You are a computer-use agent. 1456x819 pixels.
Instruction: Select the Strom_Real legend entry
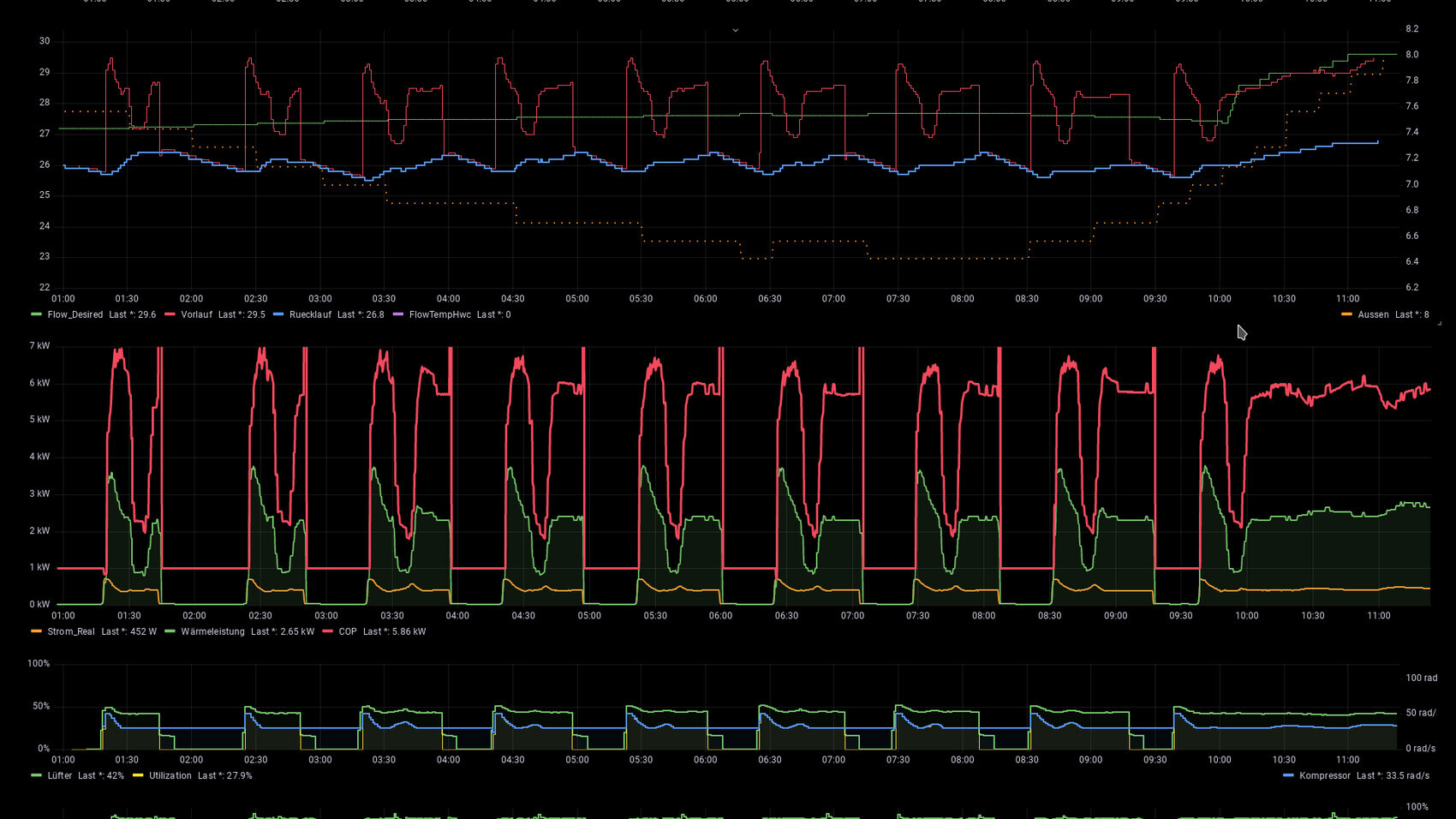71,631
